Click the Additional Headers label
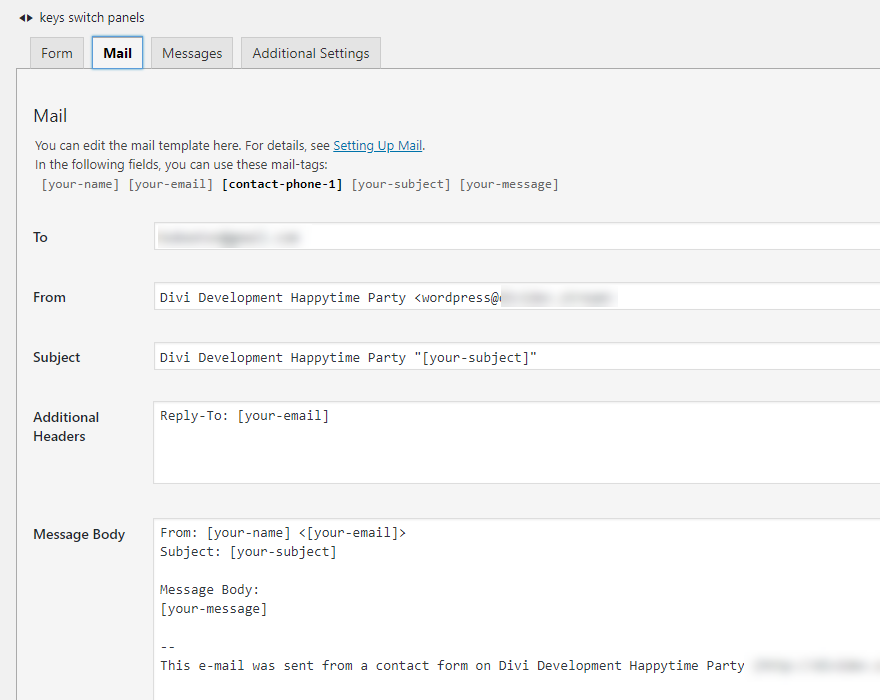Viewport: 880px width, 700px height. (65, 426)
